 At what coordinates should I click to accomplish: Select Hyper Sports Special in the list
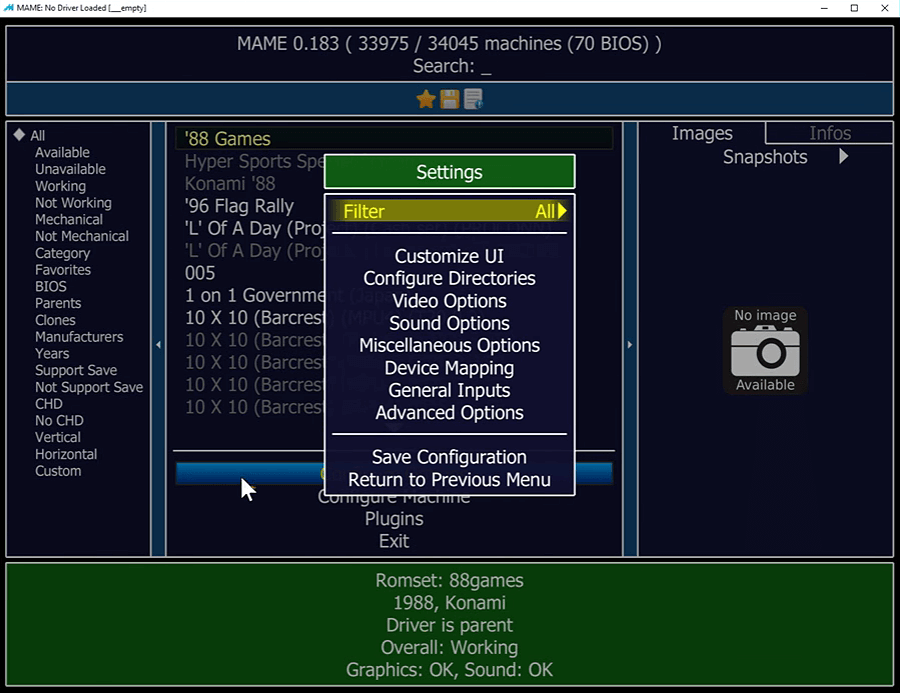[254, 161]
